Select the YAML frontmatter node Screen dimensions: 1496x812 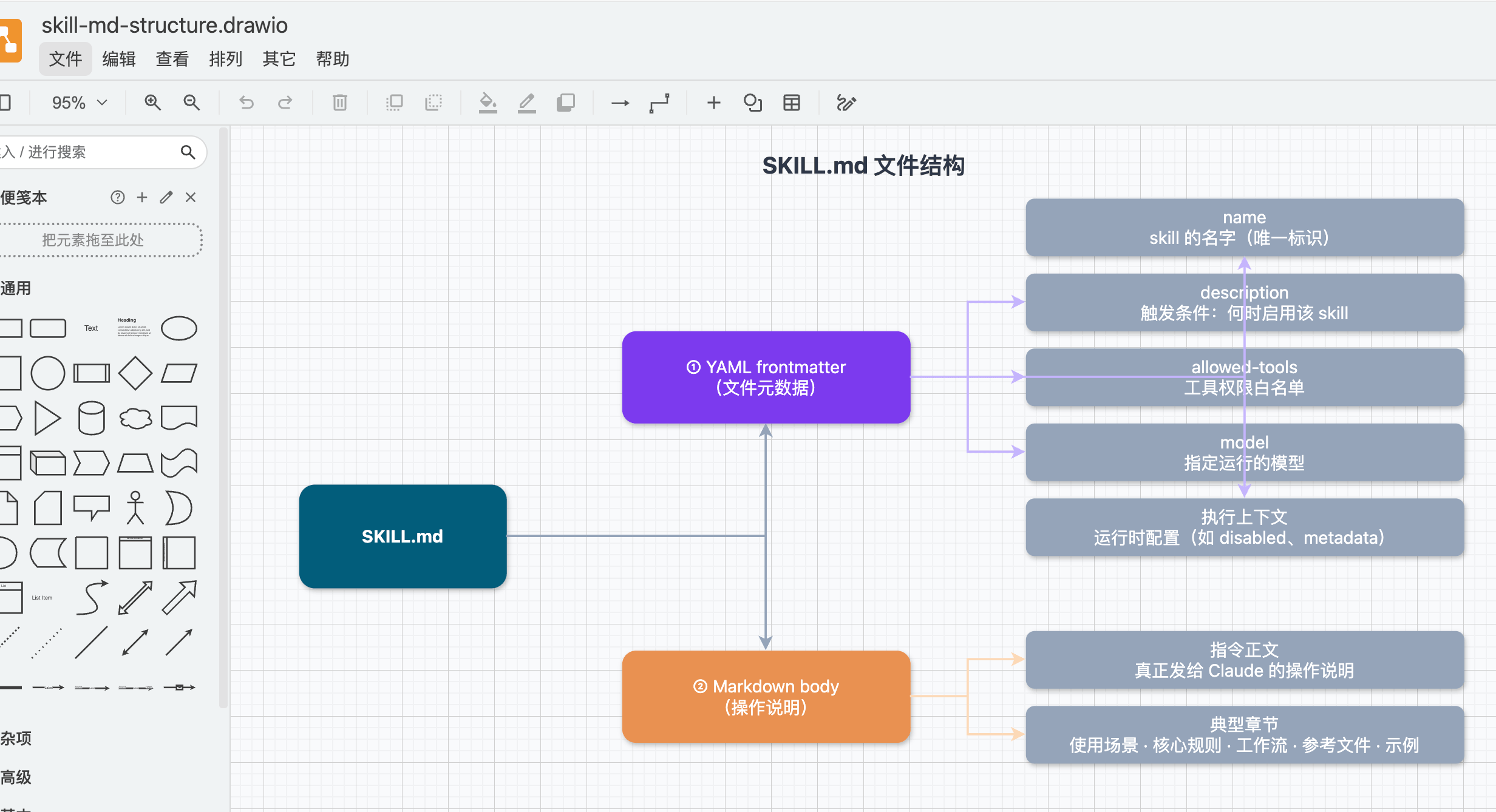(766, 377)
